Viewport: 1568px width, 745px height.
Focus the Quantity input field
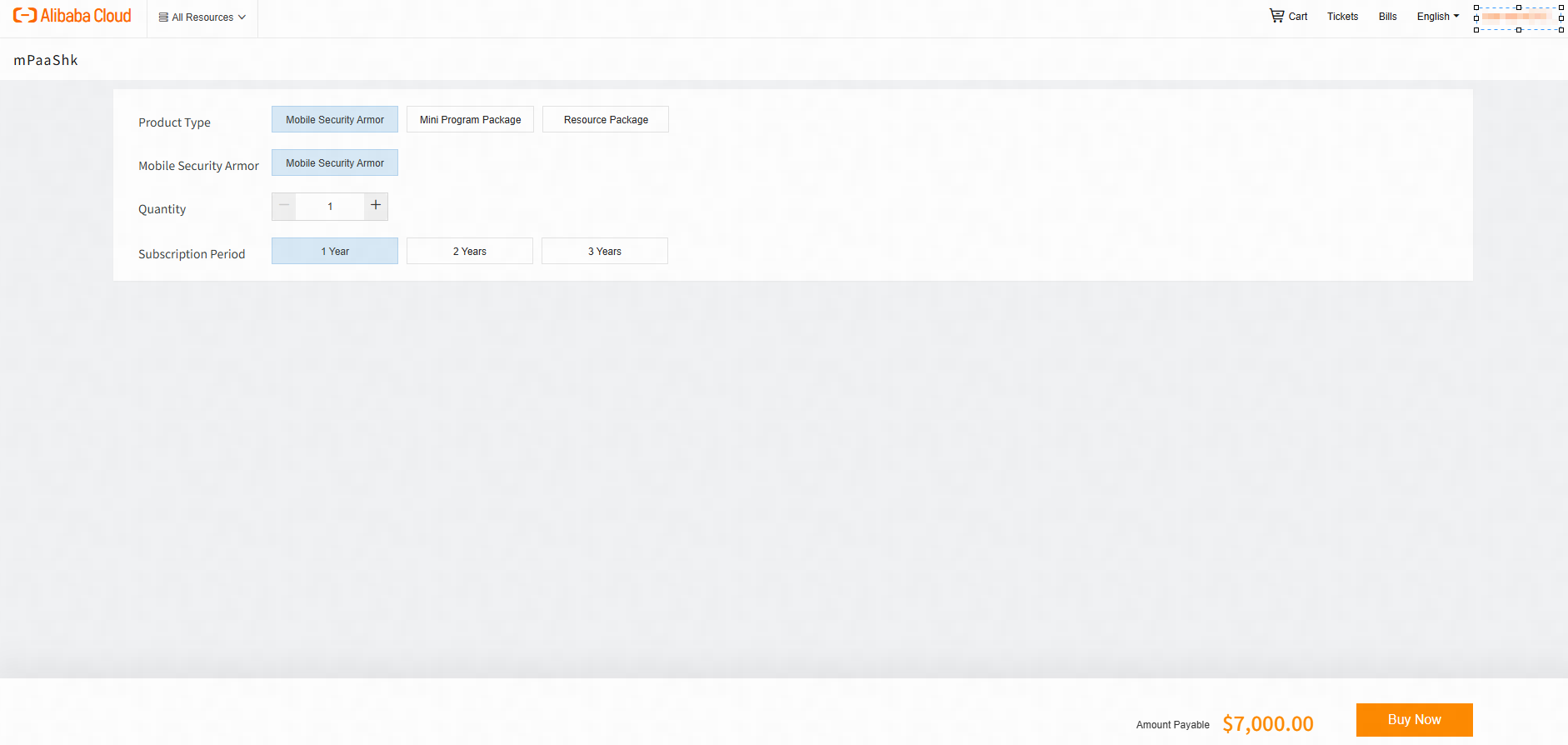click(x=330, y=207)
